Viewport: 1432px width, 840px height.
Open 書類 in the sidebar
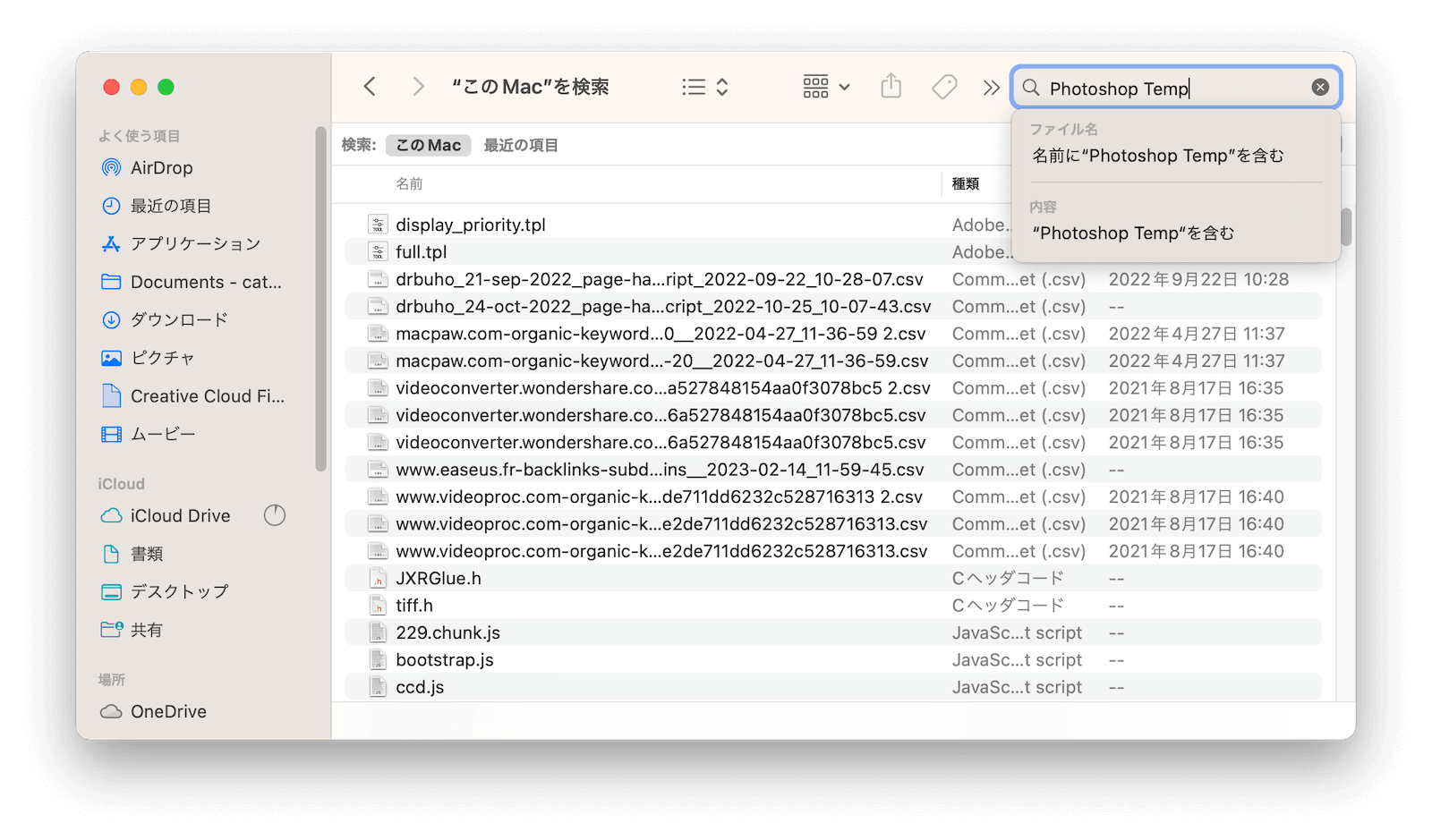133,554
